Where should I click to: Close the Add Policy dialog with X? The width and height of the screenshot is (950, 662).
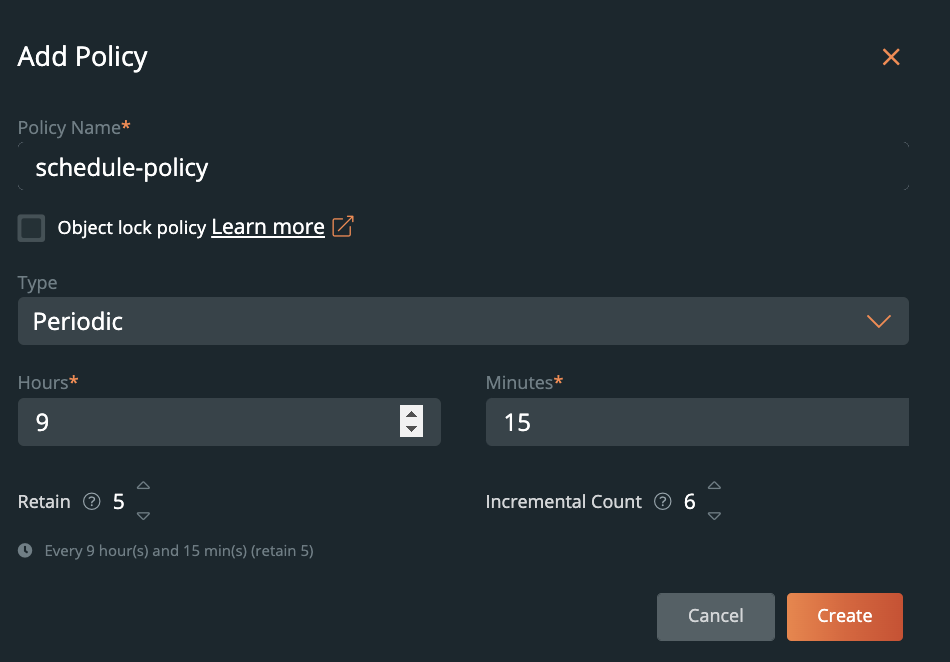click(891, 57)
